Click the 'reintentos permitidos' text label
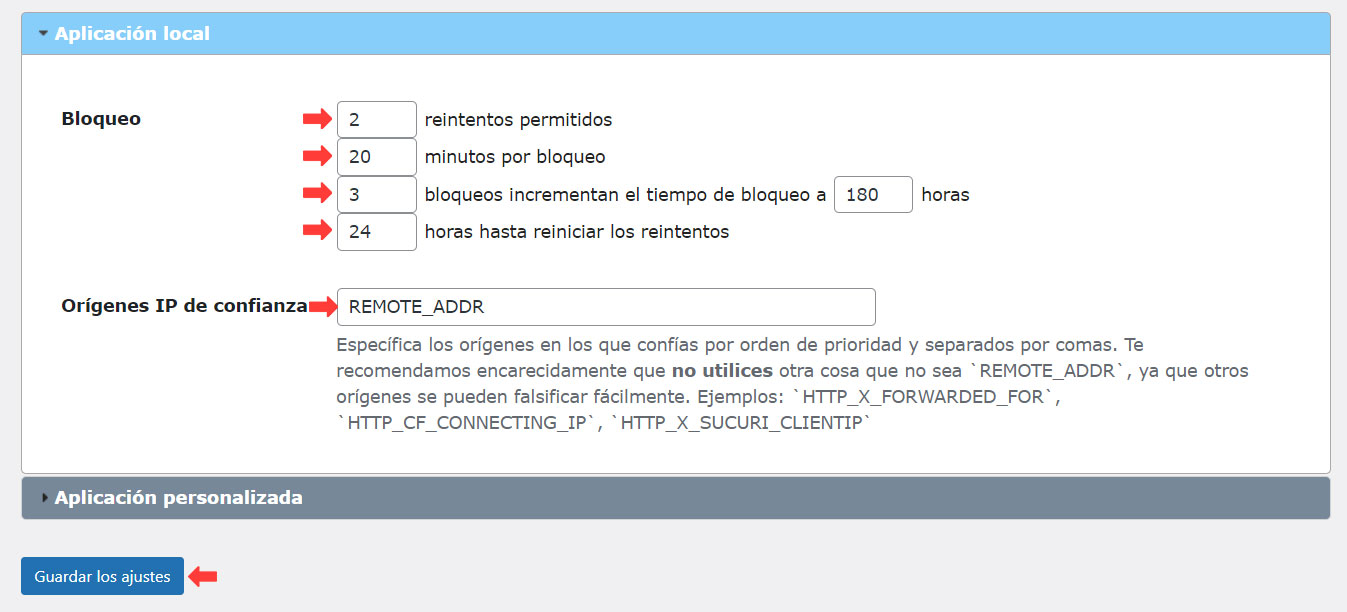Image resolution: width=1347 pixels, height=612 pixels. coord(518,120)
